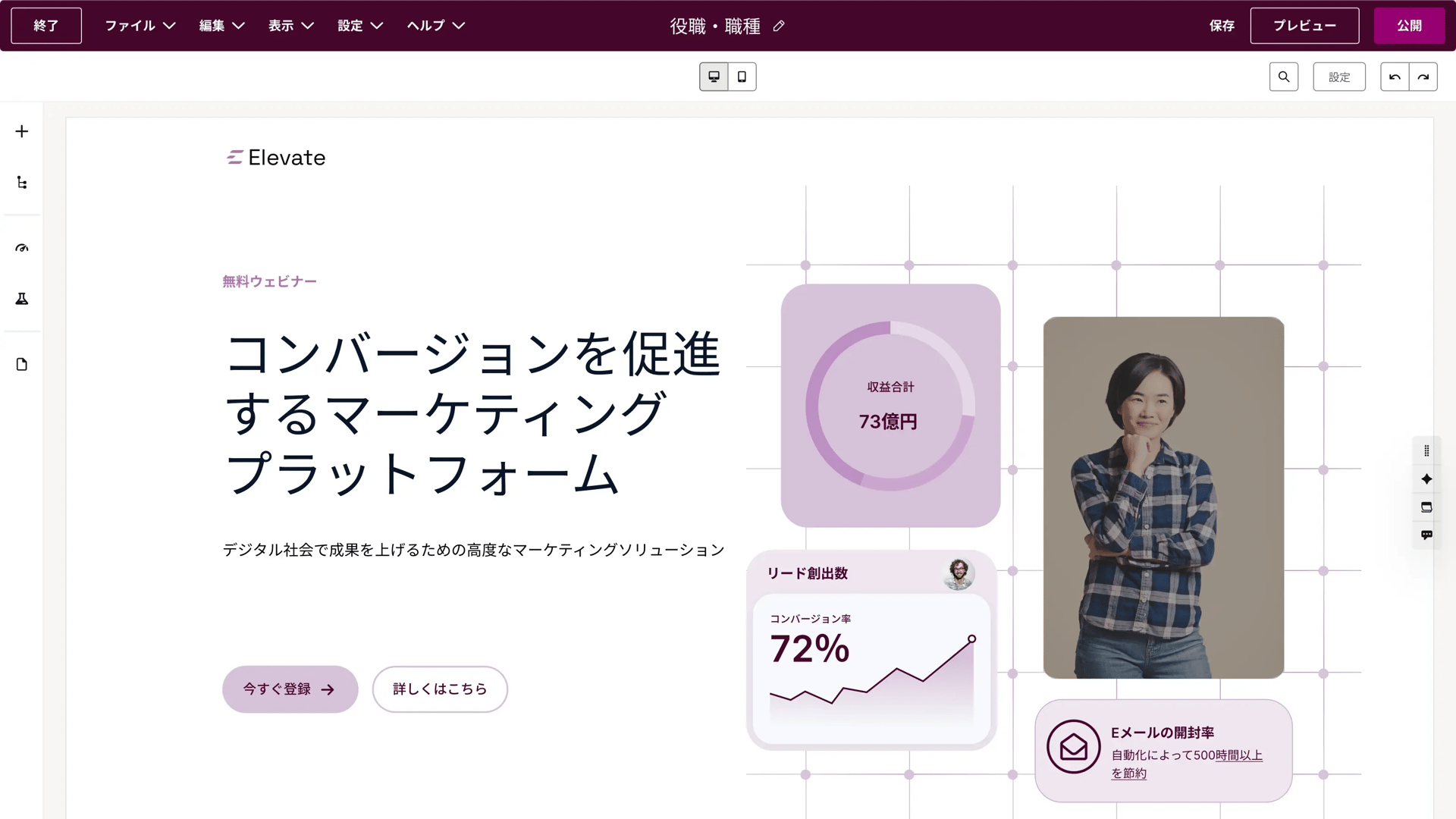Viewport: 1456px width, 819px height.
Task: Expand the 編集 menu dropdown
Action: click(221, 26)
